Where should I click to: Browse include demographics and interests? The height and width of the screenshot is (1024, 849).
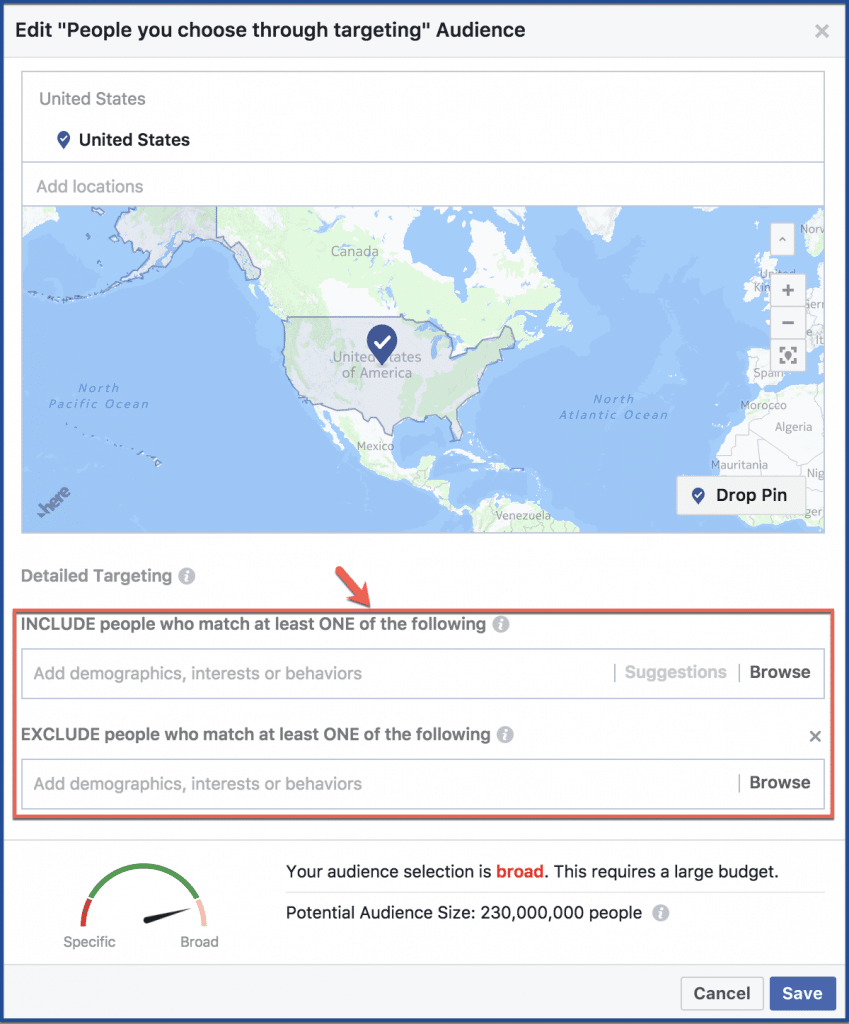(x=780, y=673)
